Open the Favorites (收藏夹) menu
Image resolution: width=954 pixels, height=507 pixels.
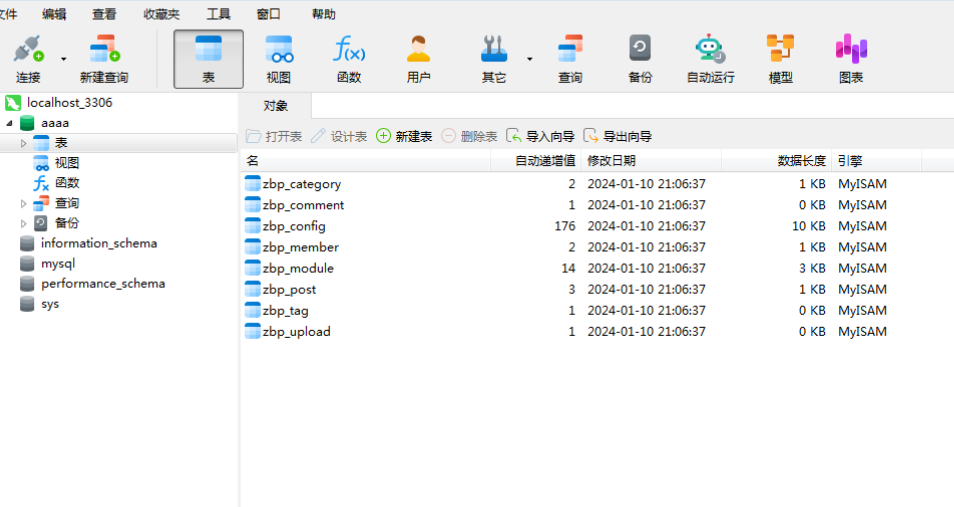[x=161, y=14]
